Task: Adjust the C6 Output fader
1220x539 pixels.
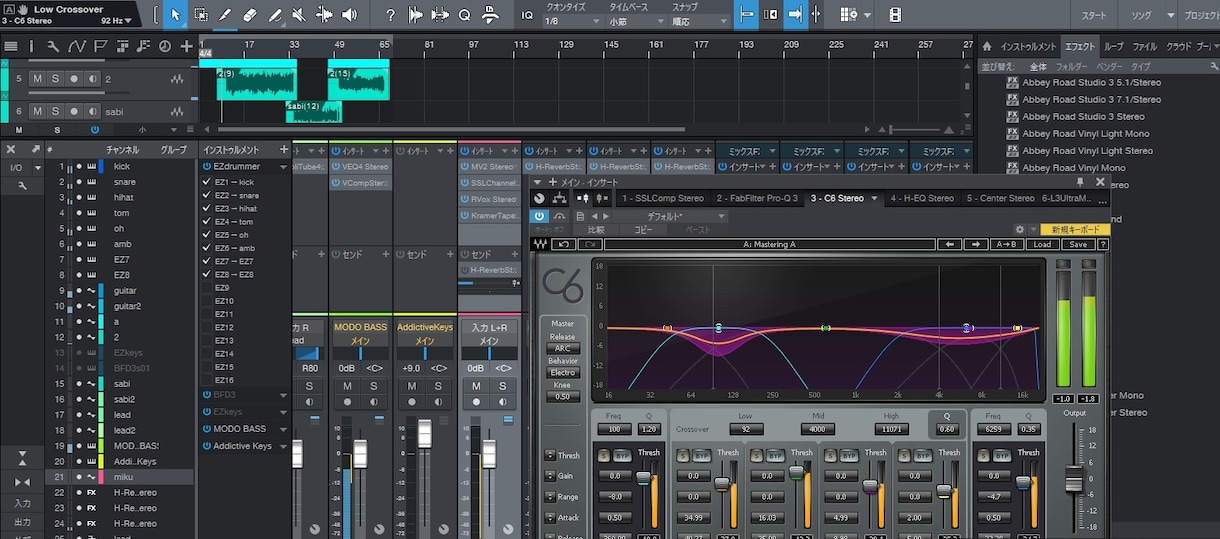Action: [x=1074, y=481]
